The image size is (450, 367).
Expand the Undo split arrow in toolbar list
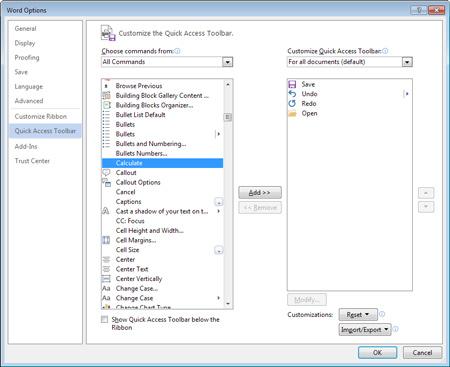click(406, 94)
